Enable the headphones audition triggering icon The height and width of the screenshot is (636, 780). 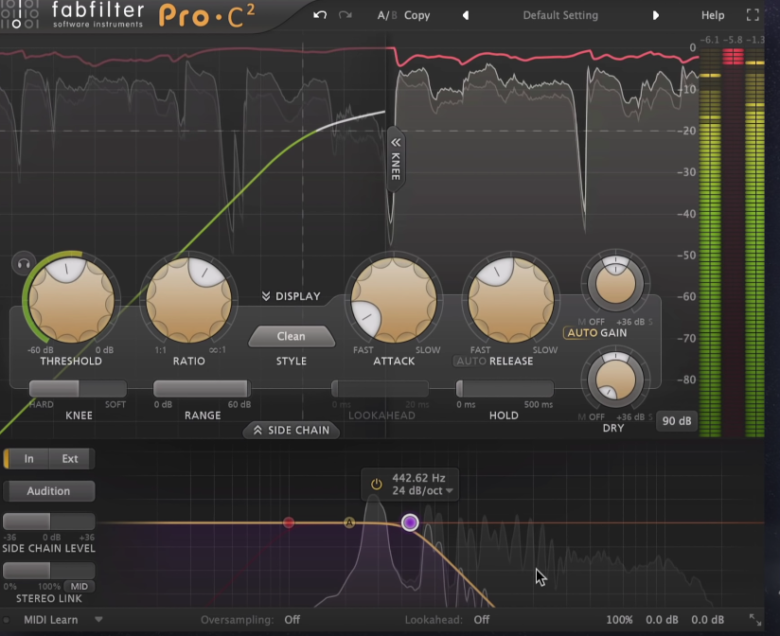pos(23,264)
